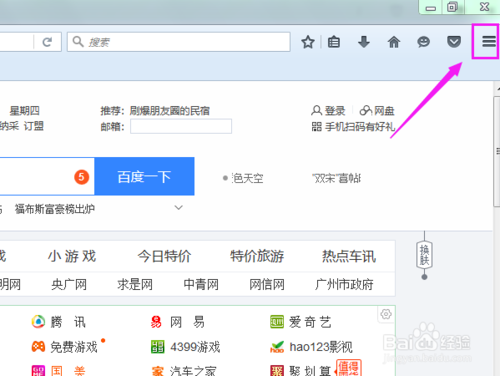Open 央广网 link

pyautogui.click(x=69, y=284)
